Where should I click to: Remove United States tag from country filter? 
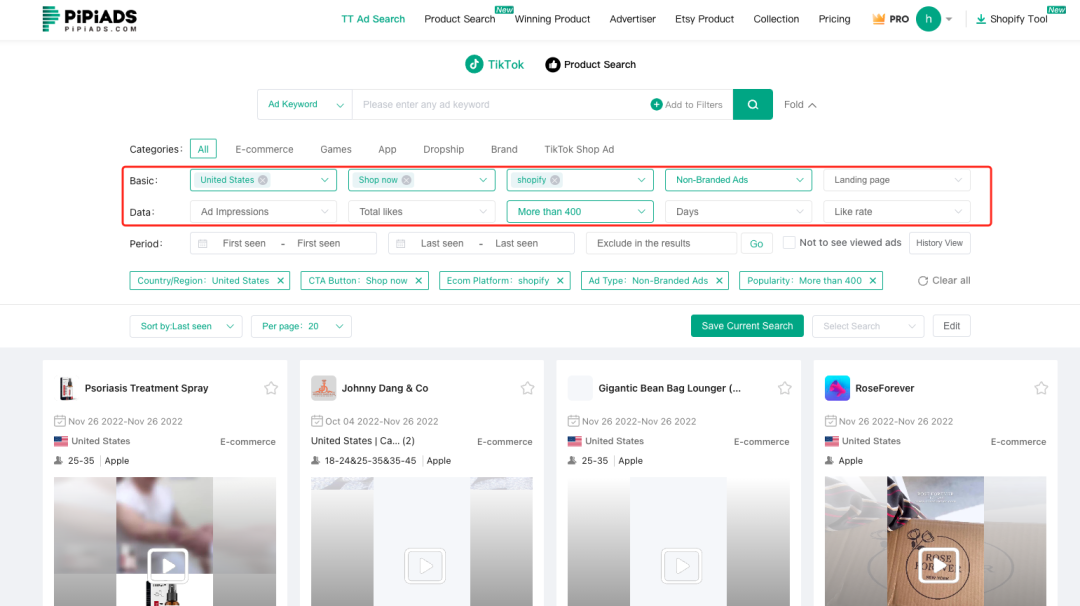[x=263, y=180]
